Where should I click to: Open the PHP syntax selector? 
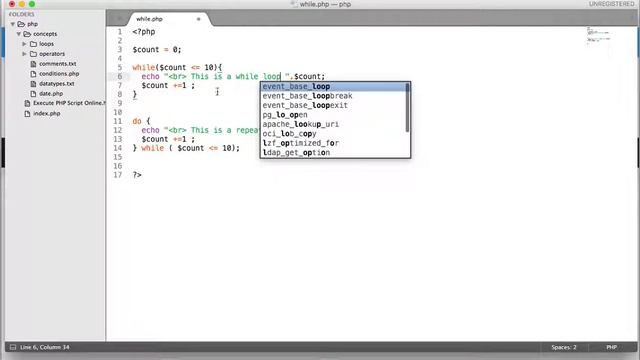pyautogui.click(x=611, y=347)
